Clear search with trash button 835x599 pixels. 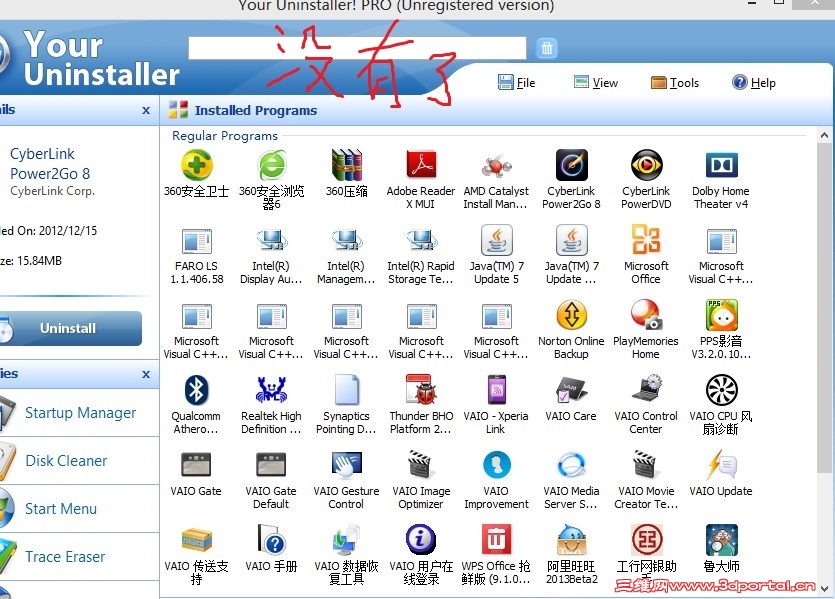(546, 48)
